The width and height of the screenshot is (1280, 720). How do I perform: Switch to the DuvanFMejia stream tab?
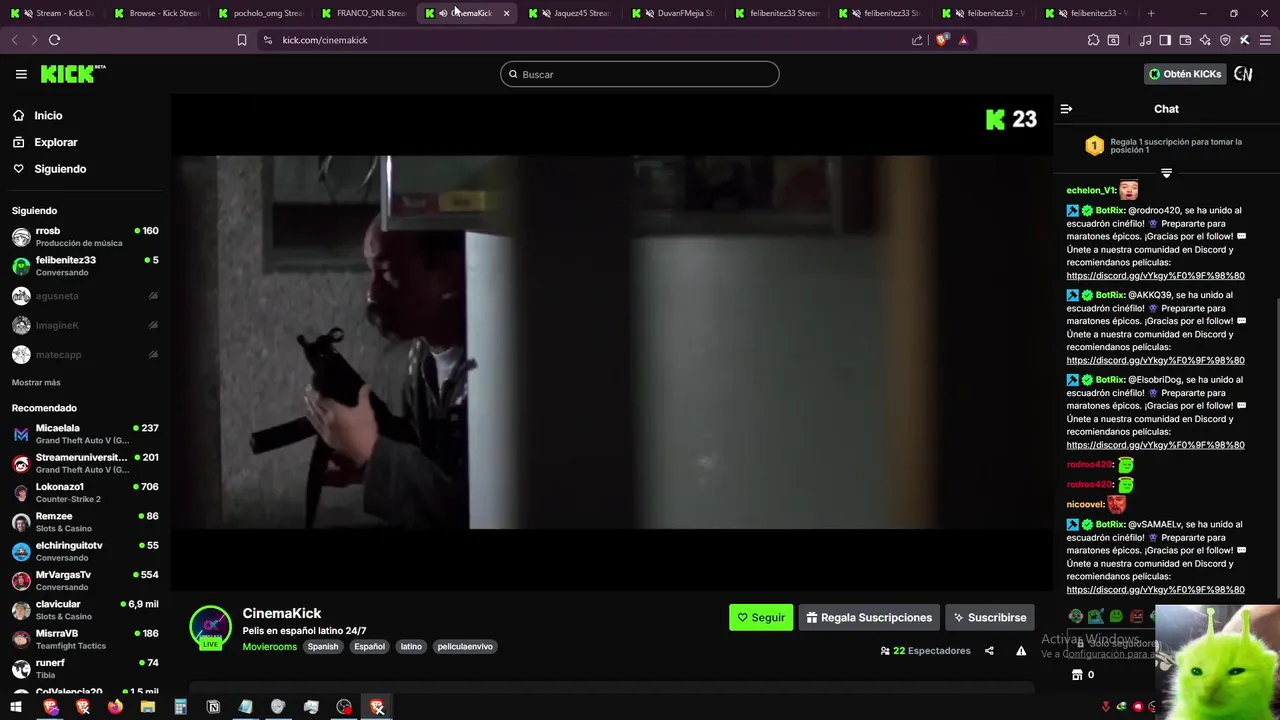pos(675,13)
